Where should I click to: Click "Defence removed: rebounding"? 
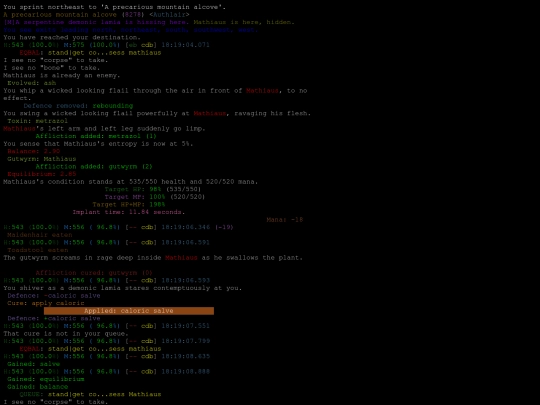click(78, 106)
